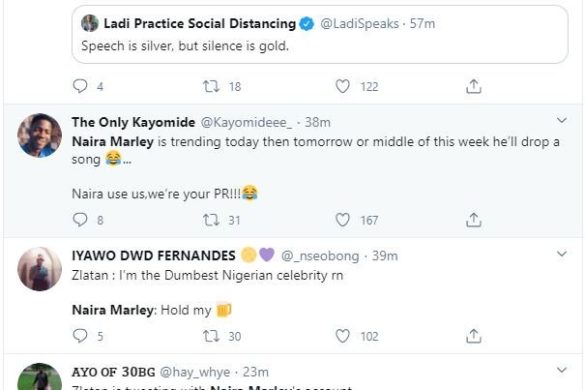Share the tweet quoting Ladi
585x390 pixels.
pos(473,86)
